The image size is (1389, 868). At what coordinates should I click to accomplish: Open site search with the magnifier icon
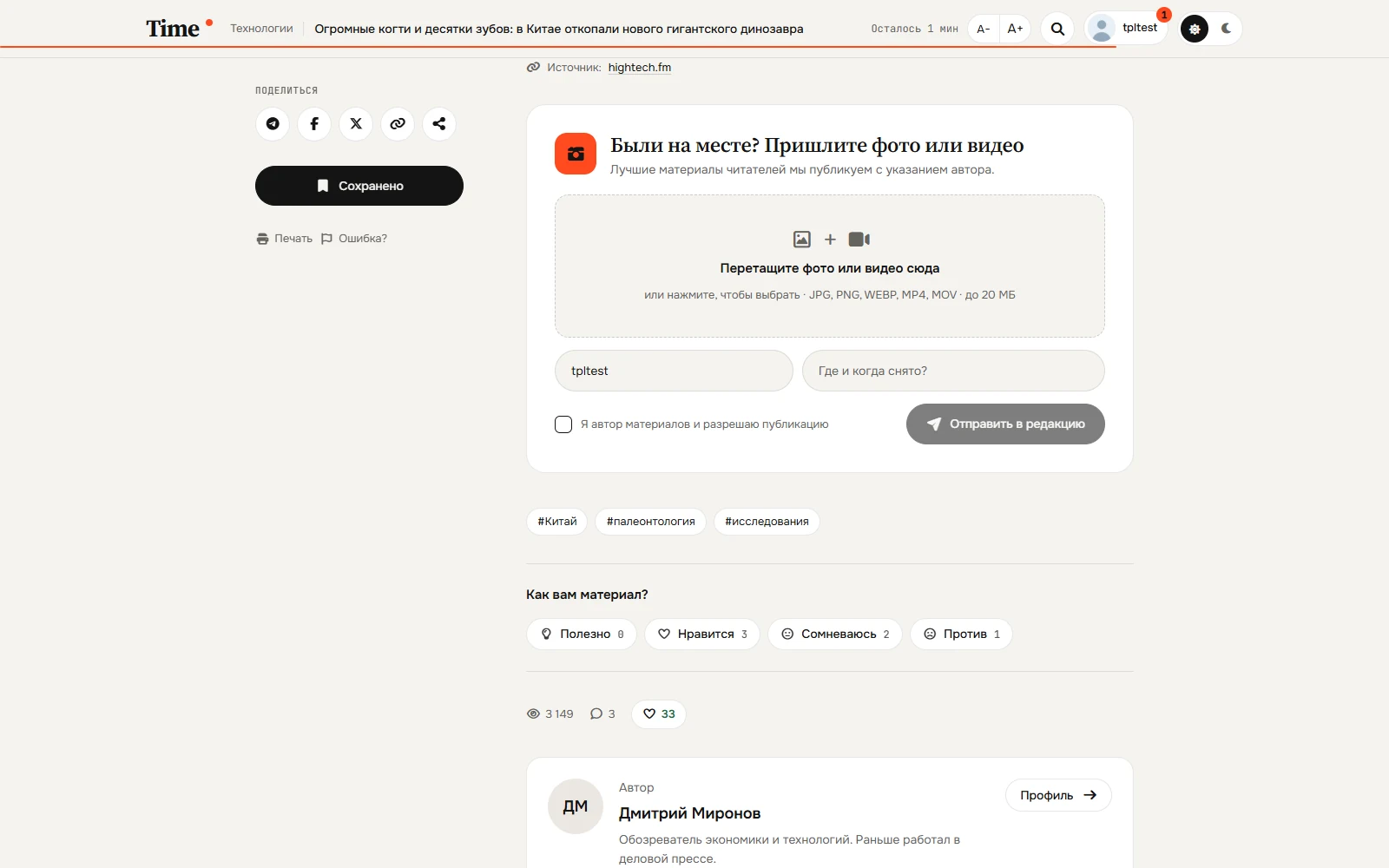point(1057,29)
